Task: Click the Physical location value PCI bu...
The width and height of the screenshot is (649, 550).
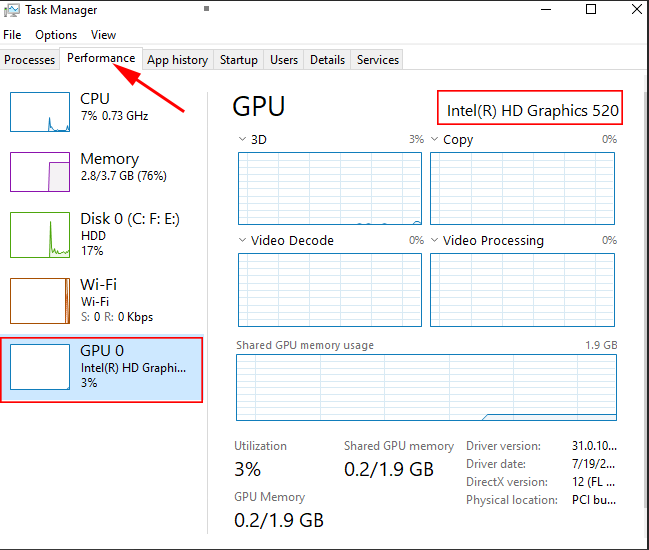Action: pyautogui.click(x=594, y=500)
